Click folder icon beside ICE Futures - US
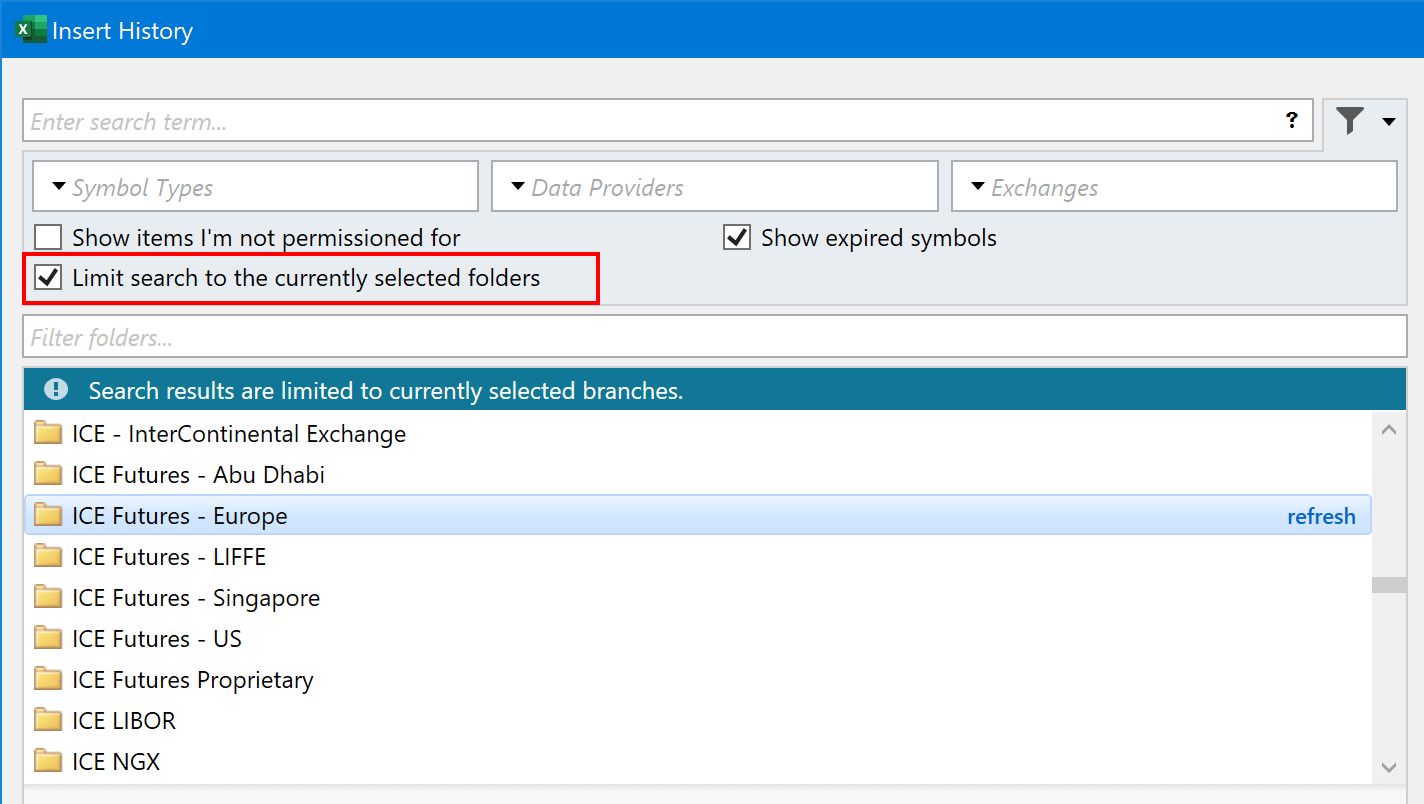Viewport: 1424px width, 804px height. tap(48, 638)
